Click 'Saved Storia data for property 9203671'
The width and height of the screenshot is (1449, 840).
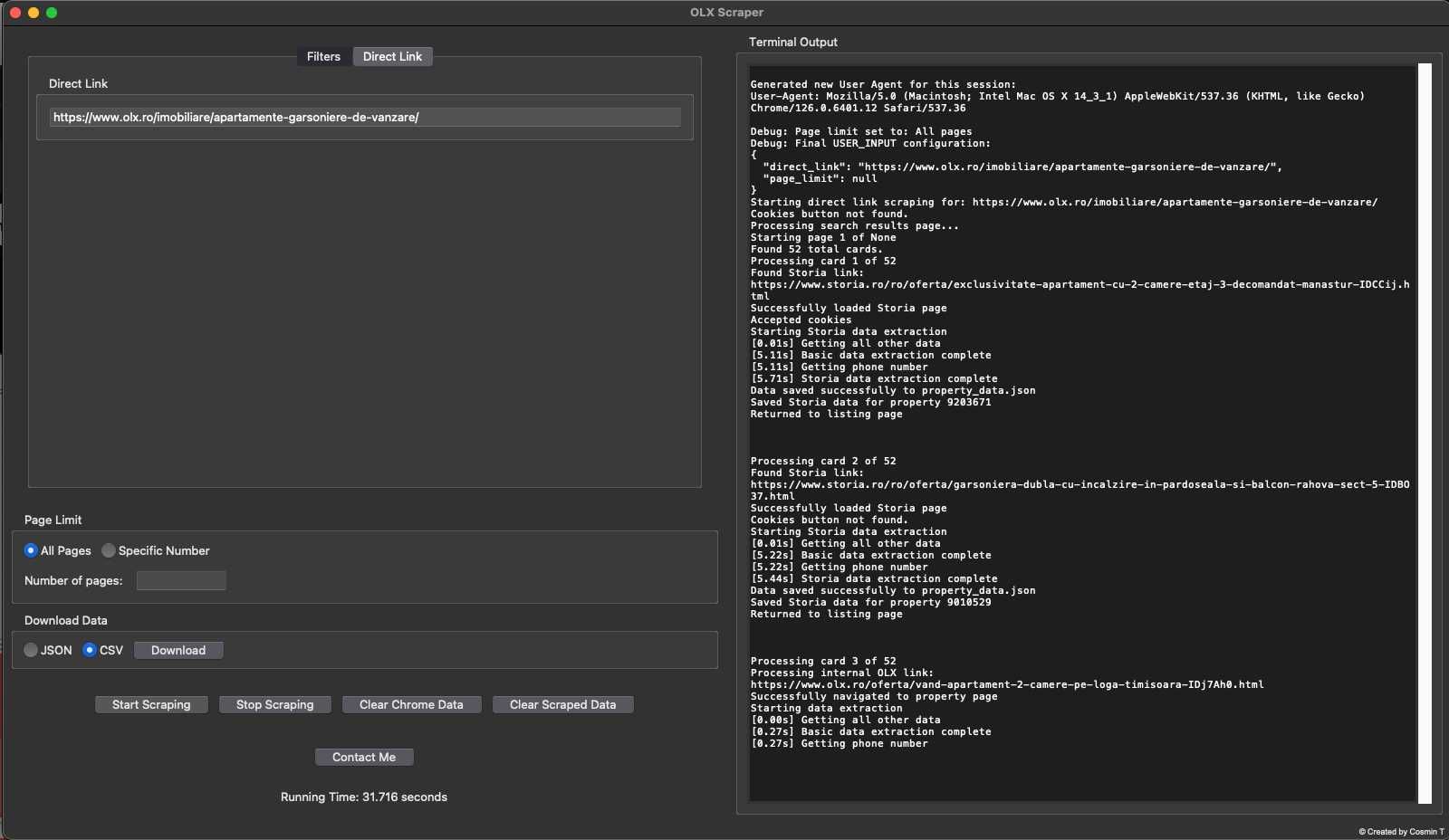pos(870,402)
